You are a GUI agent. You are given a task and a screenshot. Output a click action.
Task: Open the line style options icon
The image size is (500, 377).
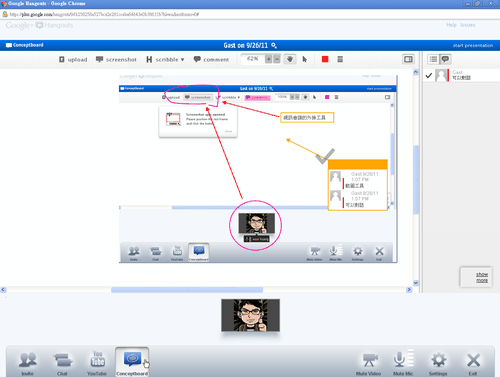[x=340, y=59]
